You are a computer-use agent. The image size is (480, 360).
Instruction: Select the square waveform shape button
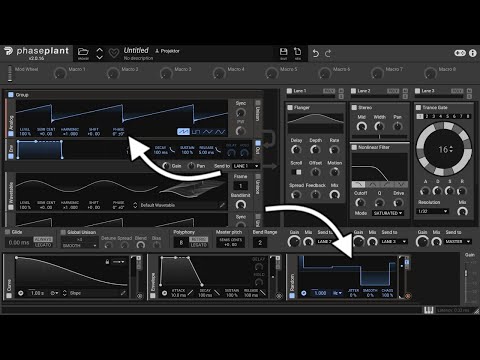coord(196,132)
